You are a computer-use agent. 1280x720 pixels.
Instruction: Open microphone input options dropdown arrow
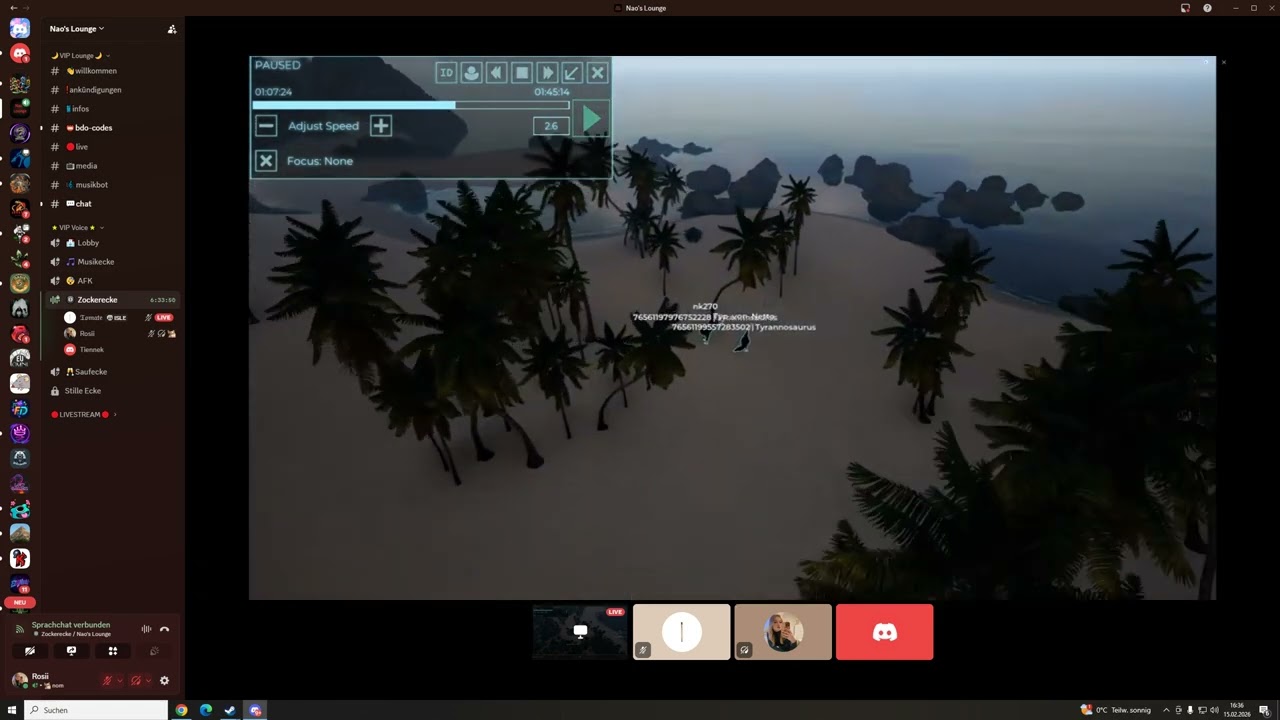point(120,681)
